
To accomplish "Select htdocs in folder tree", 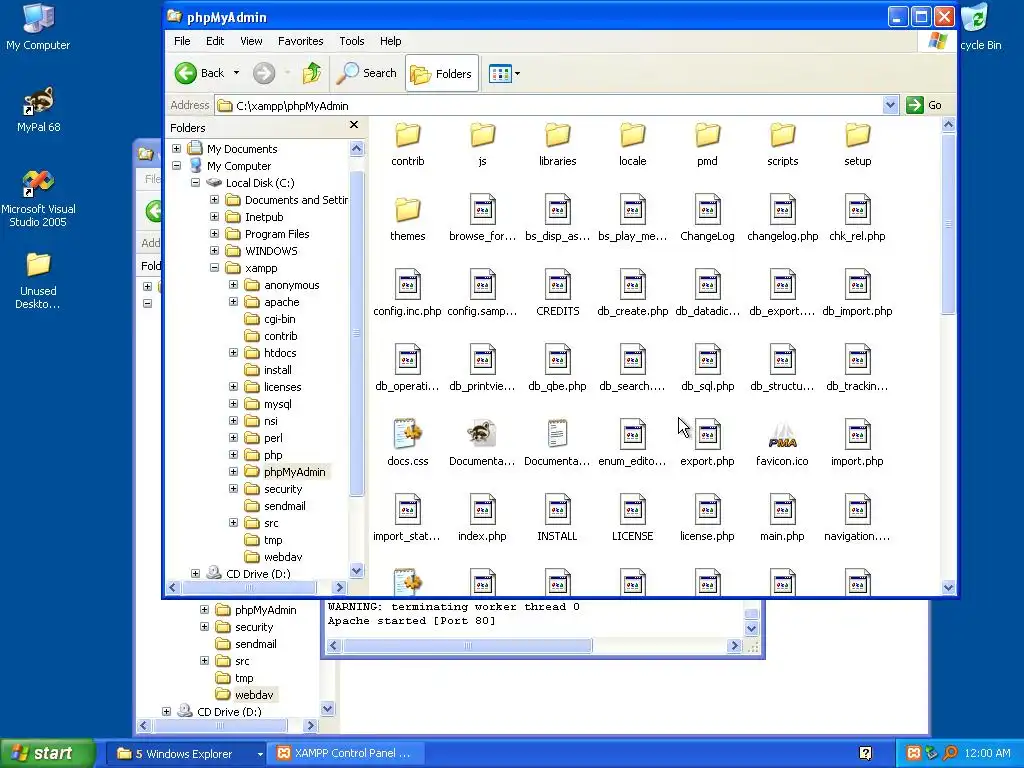I will tap(280, 353).
